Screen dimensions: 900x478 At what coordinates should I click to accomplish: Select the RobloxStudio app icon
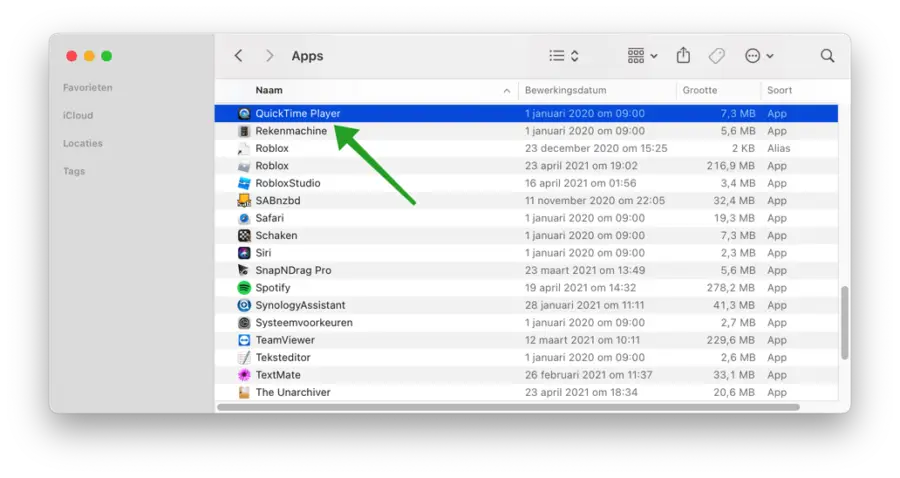(244, 183)
